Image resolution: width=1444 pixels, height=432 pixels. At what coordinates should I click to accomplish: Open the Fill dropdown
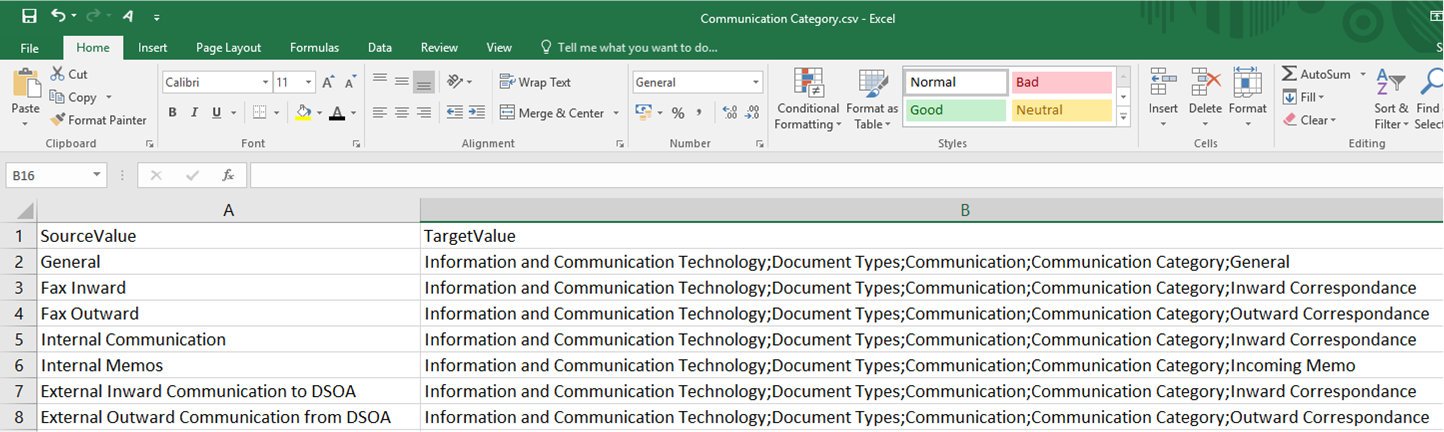pyautogui.click(x=1304, y=97)
